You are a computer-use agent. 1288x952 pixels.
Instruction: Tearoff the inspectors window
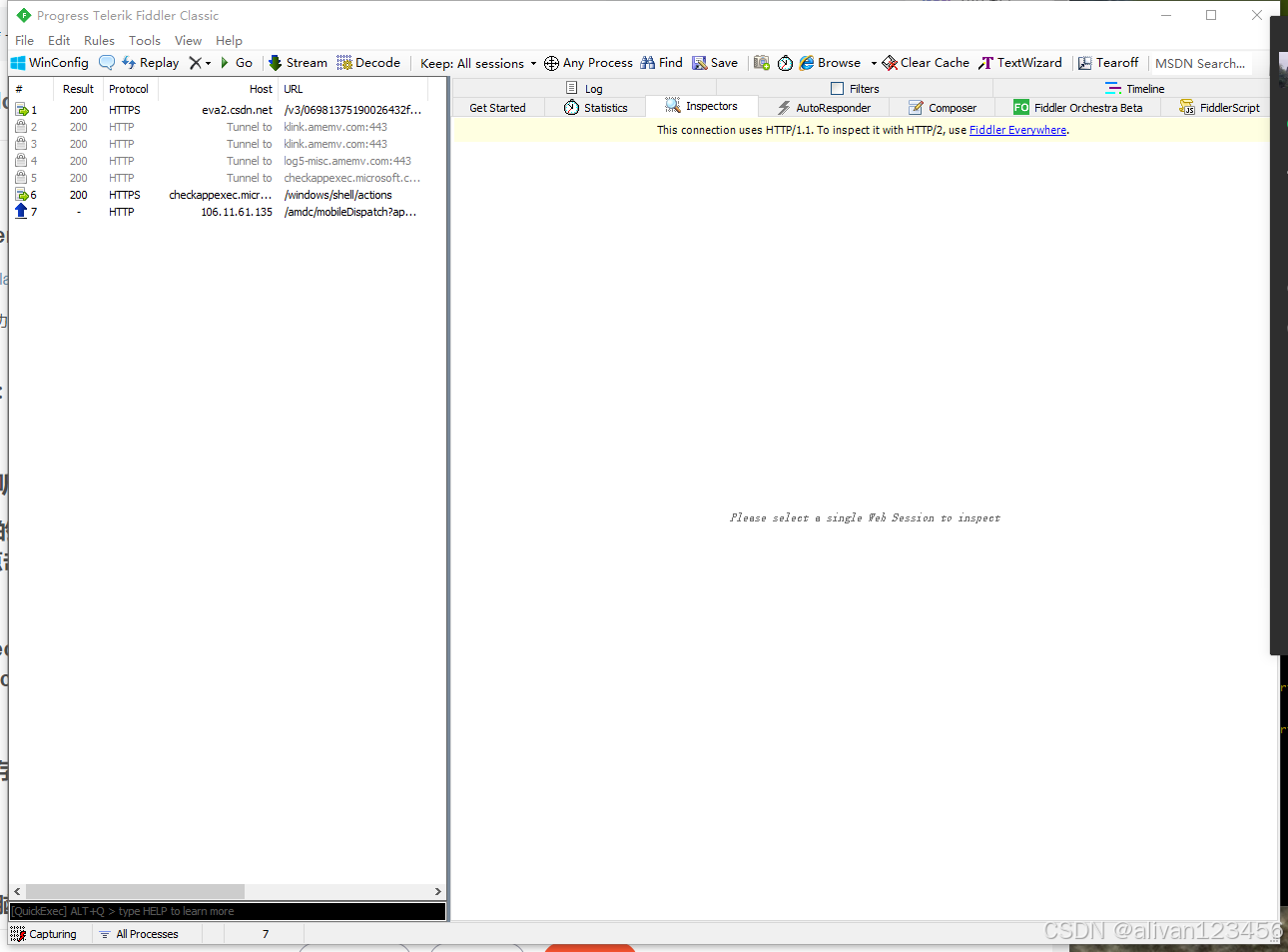[1108, 63]
